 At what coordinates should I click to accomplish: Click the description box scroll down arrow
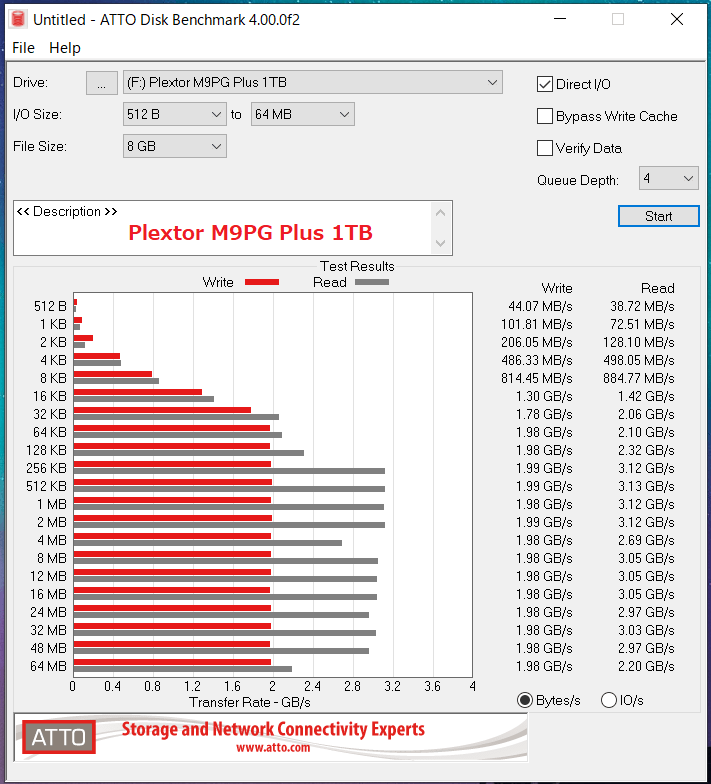click(440, 244)
